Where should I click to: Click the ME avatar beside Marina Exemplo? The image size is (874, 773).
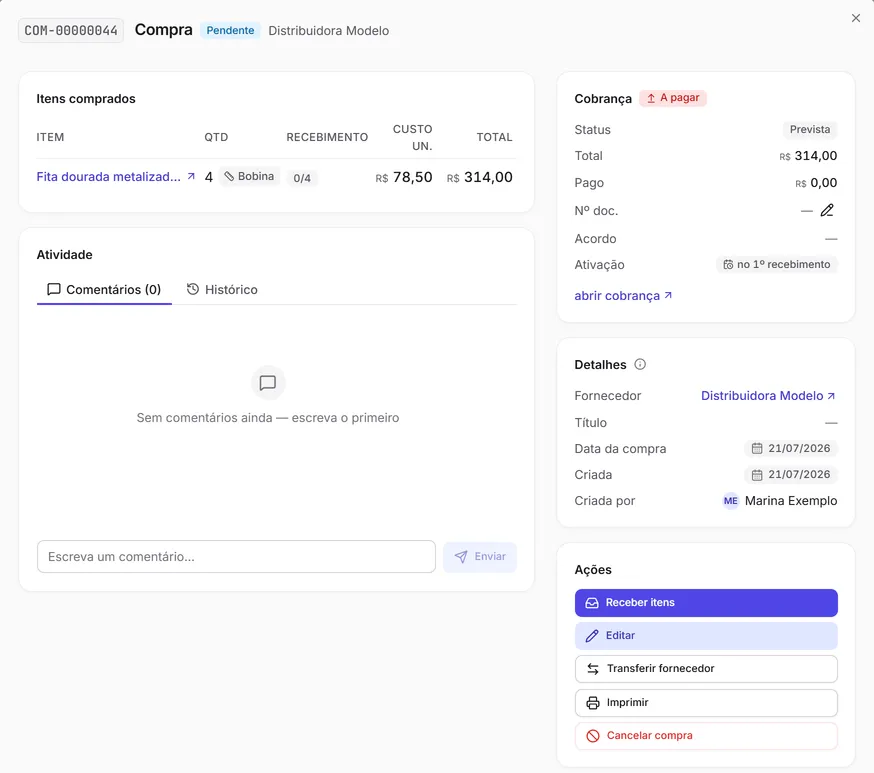(x=731, y=501)
